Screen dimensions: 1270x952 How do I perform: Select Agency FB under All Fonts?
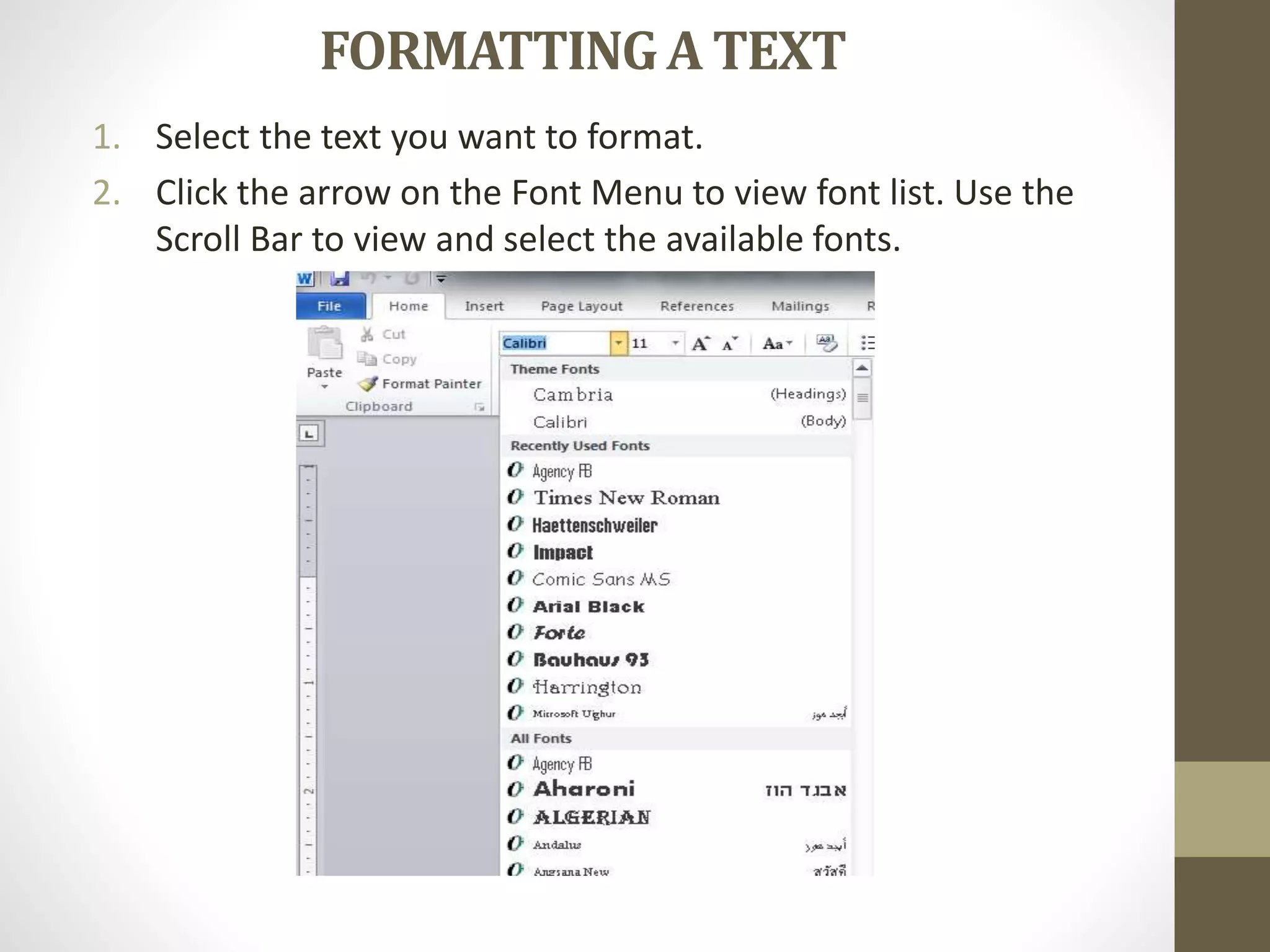676,764
